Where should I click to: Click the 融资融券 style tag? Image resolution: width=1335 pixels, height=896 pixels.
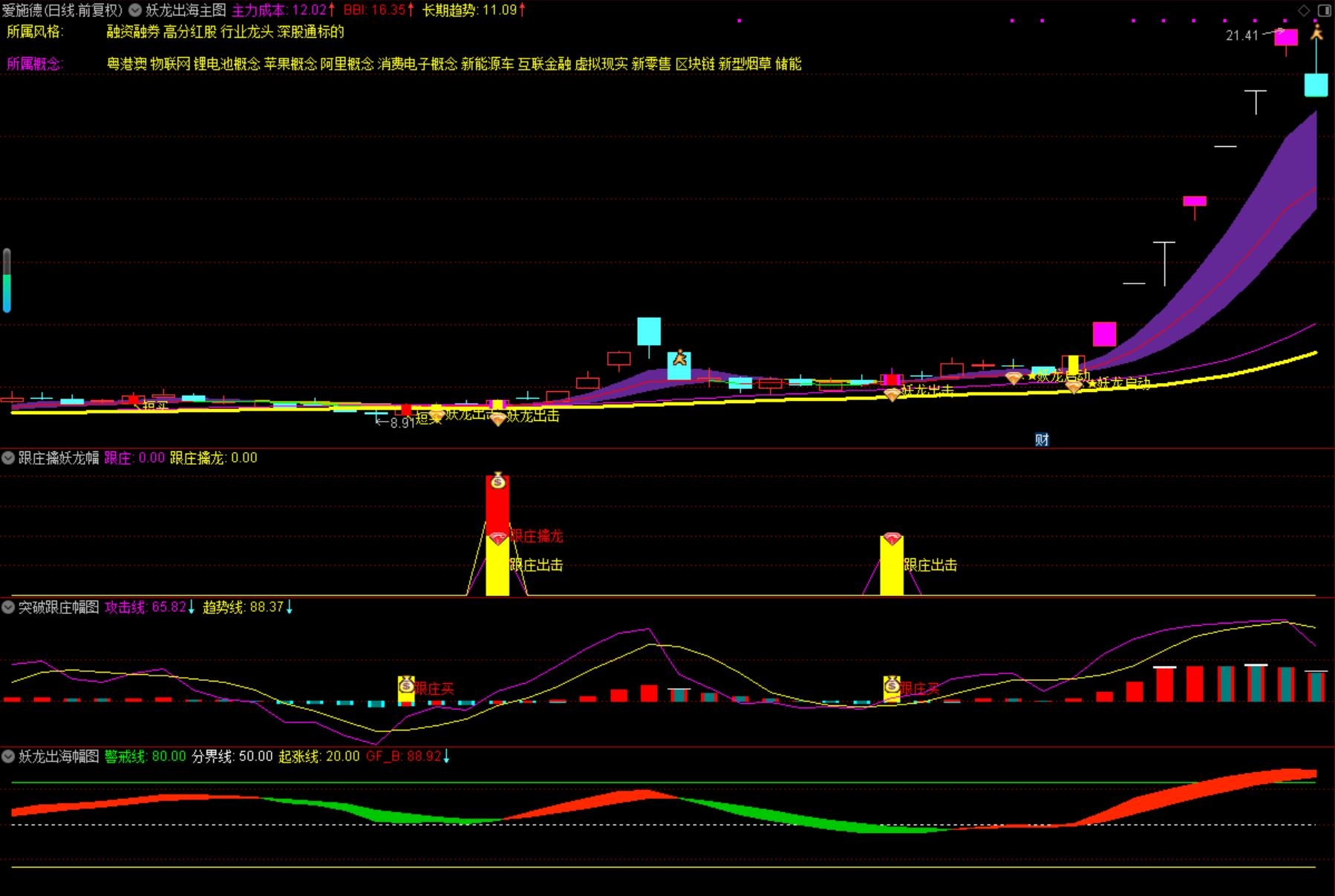tap(133, 32)
